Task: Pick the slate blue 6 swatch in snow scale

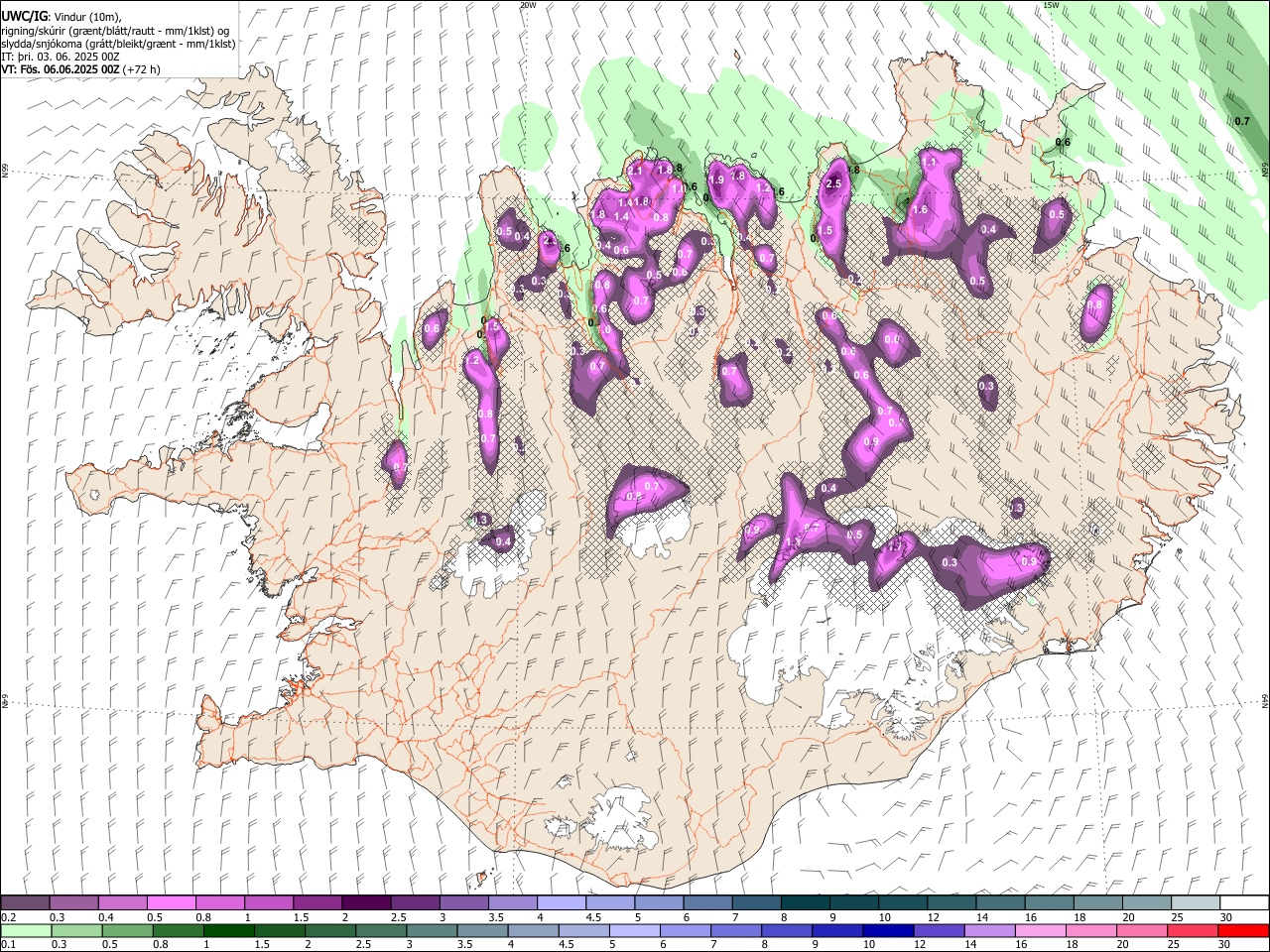Action: 707,902
